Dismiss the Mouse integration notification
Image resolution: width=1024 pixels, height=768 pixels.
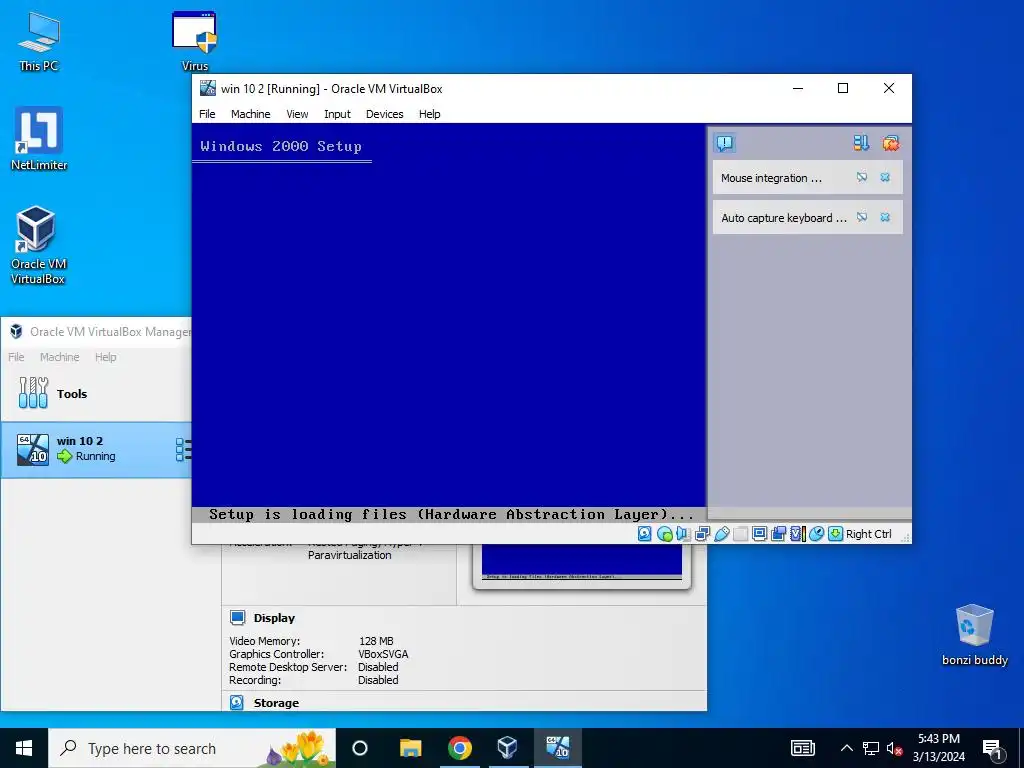885,177
